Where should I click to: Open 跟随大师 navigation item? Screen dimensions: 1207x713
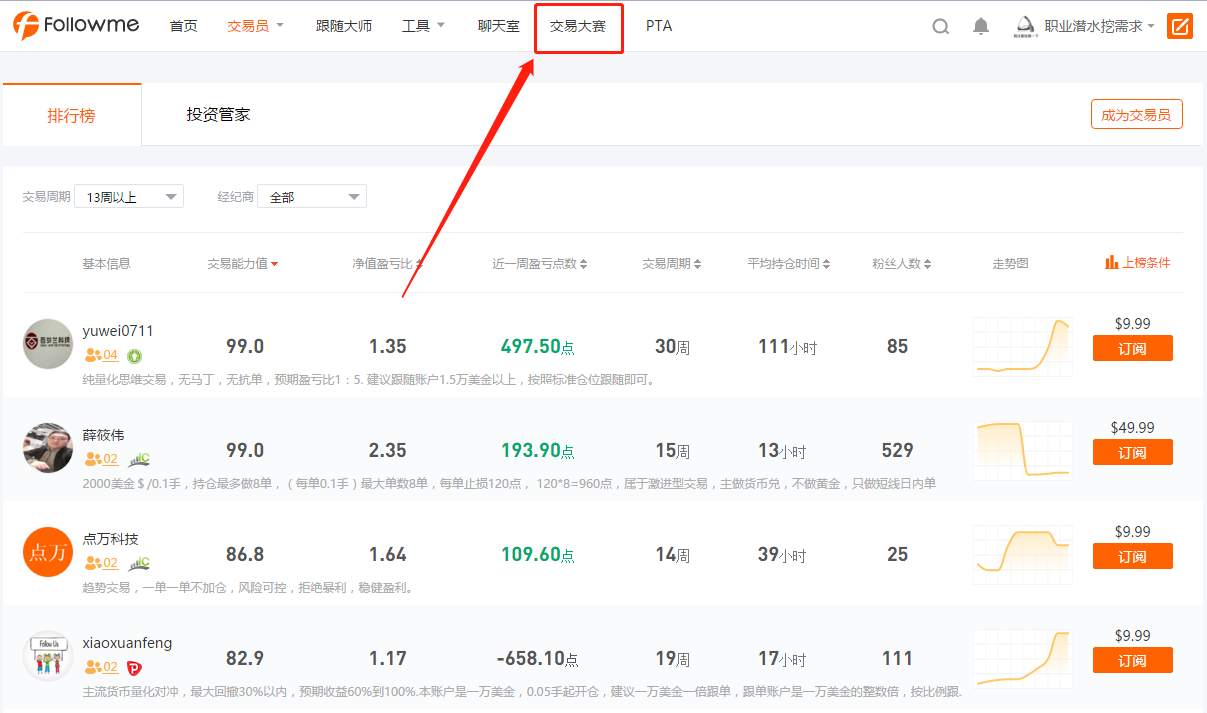click(x=344, y=26)
